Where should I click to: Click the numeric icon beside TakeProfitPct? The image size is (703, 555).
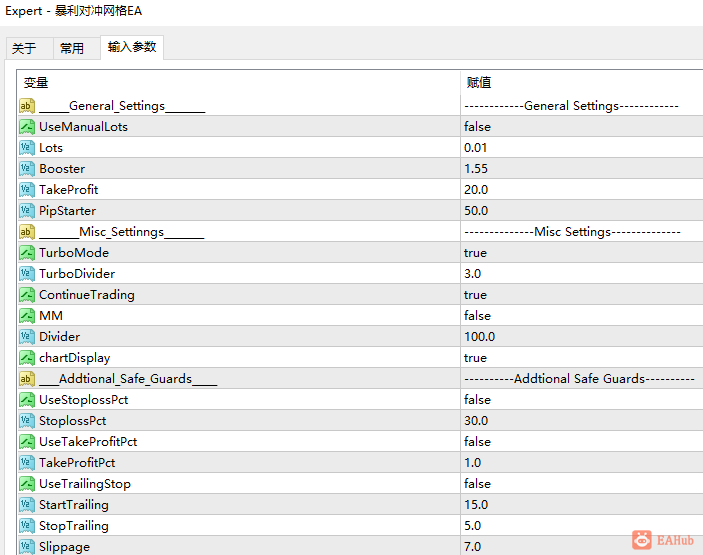click(27, 463)
